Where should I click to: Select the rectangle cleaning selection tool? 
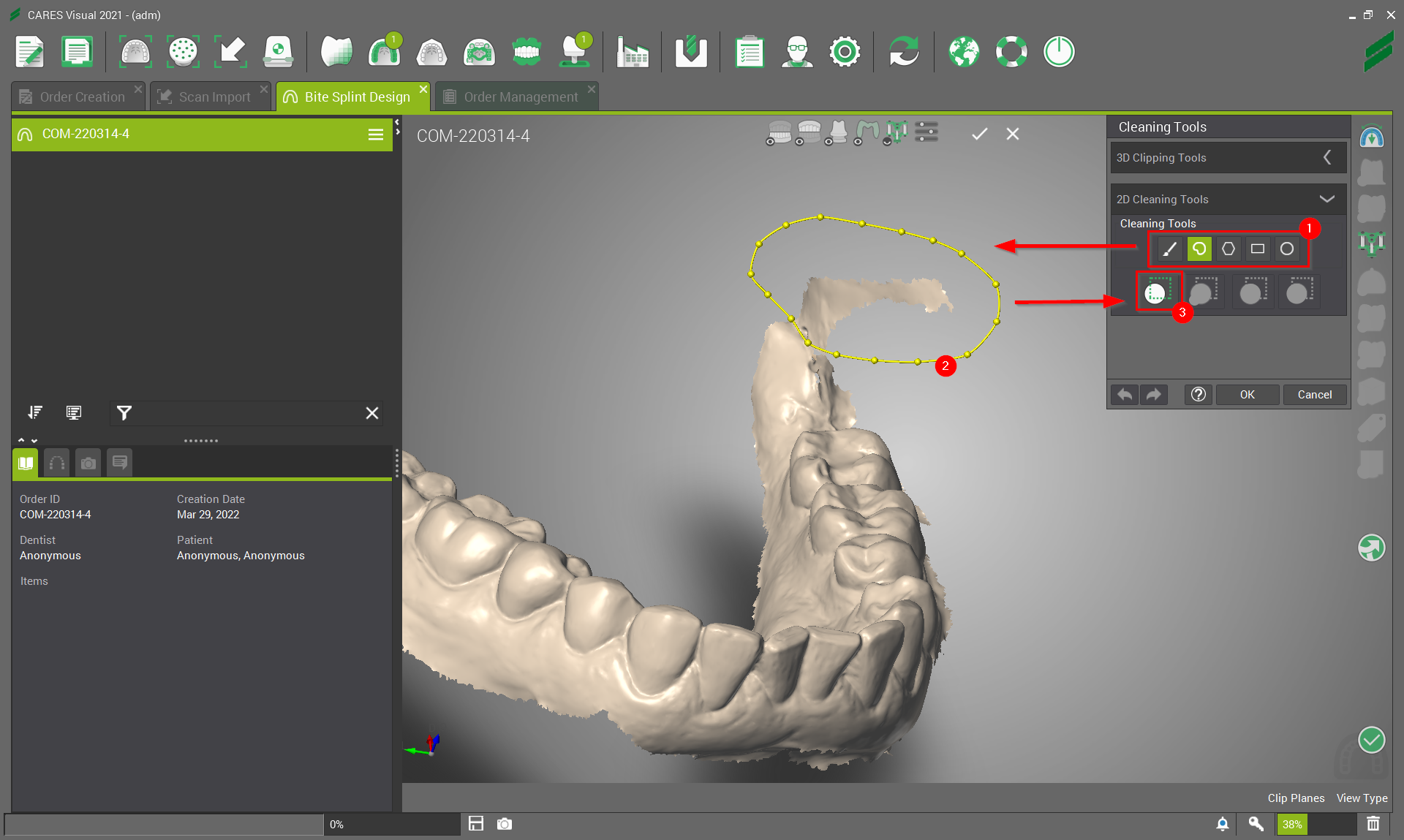(x=1258, y=249)
